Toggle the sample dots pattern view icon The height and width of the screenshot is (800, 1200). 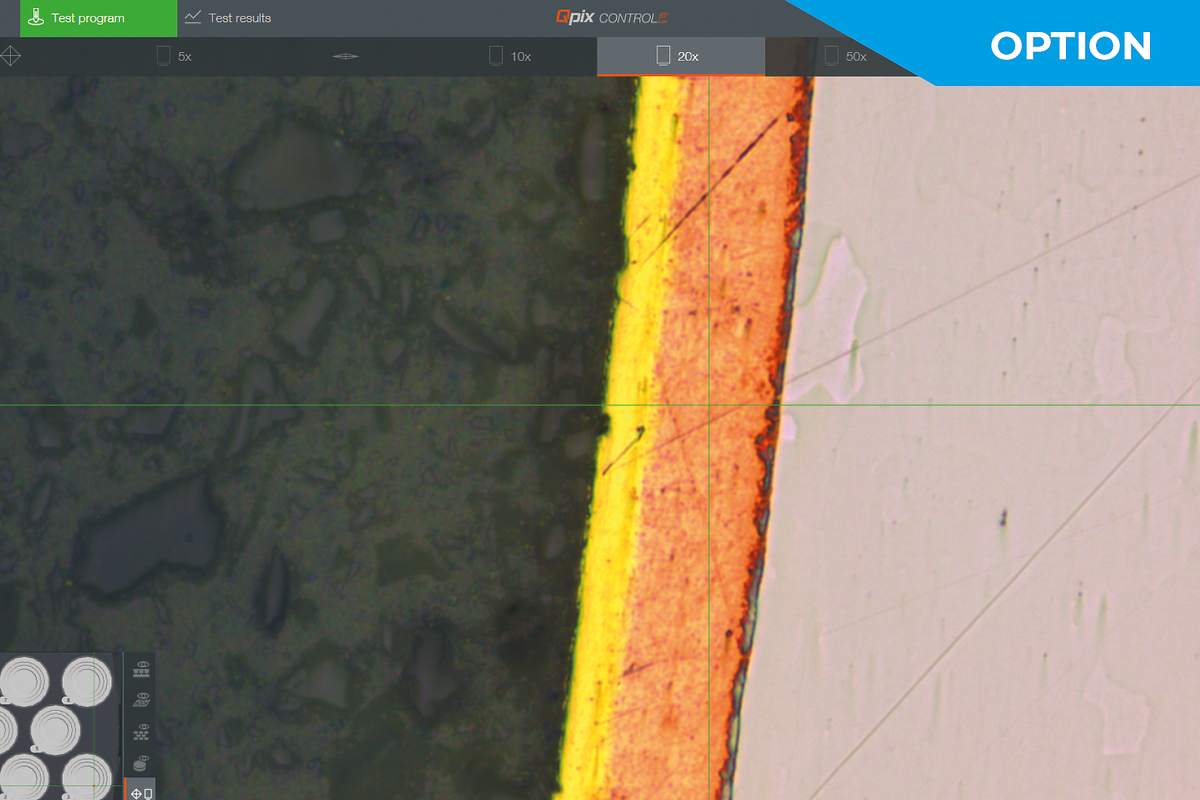pyautogui.click(x=141, y=732)
